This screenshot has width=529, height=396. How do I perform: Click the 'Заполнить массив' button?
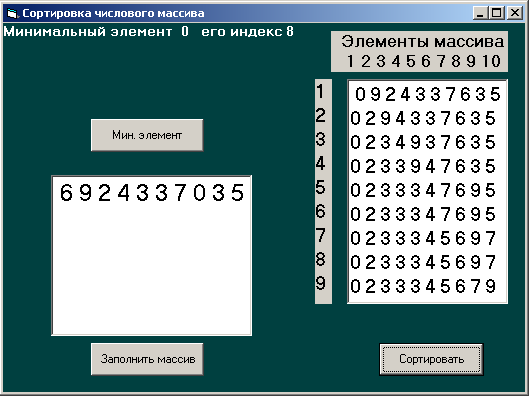[147, 359]
